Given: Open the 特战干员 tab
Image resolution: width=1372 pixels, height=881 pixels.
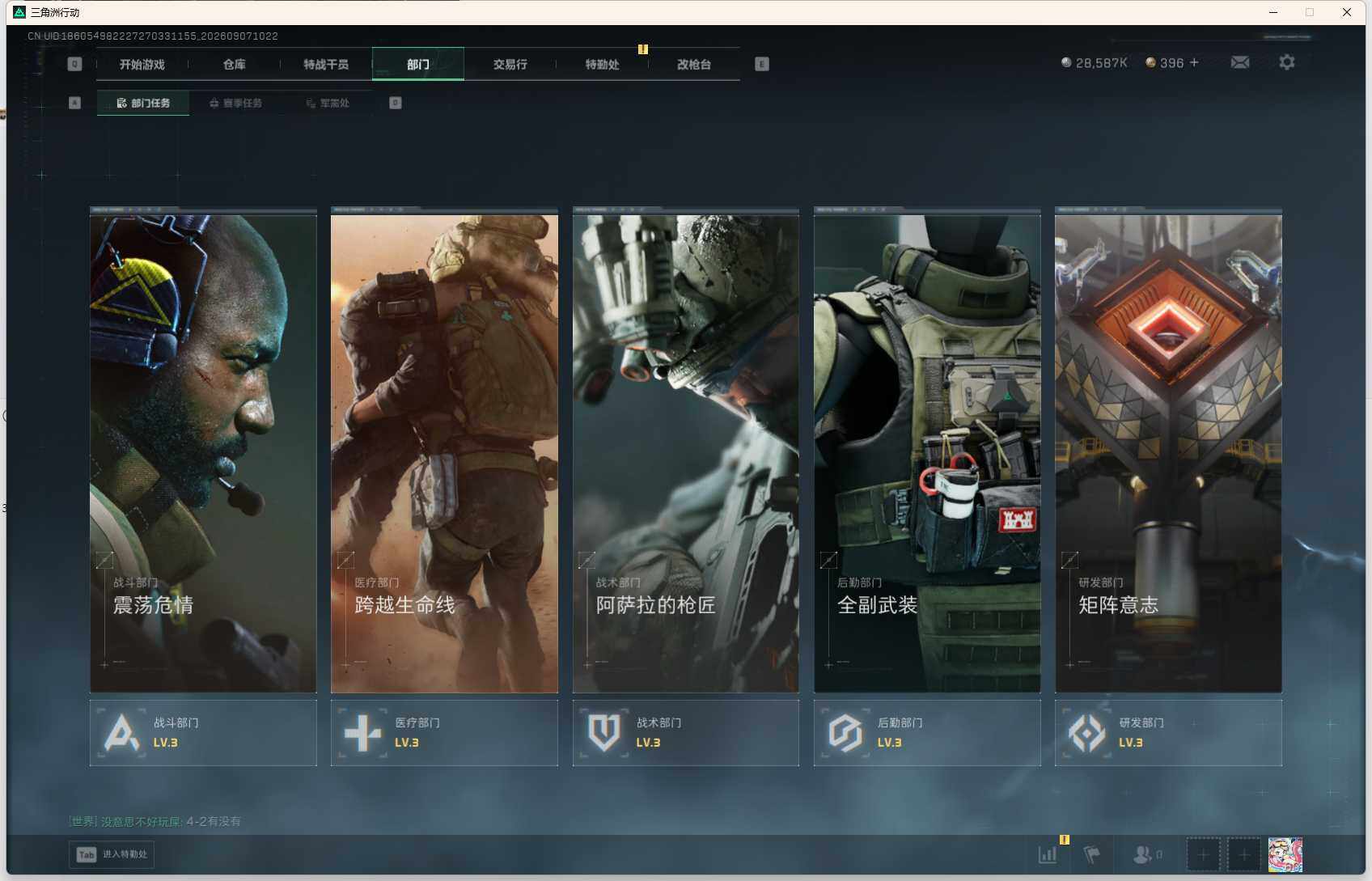Looking at the screenshot, I should pos(326,64).
